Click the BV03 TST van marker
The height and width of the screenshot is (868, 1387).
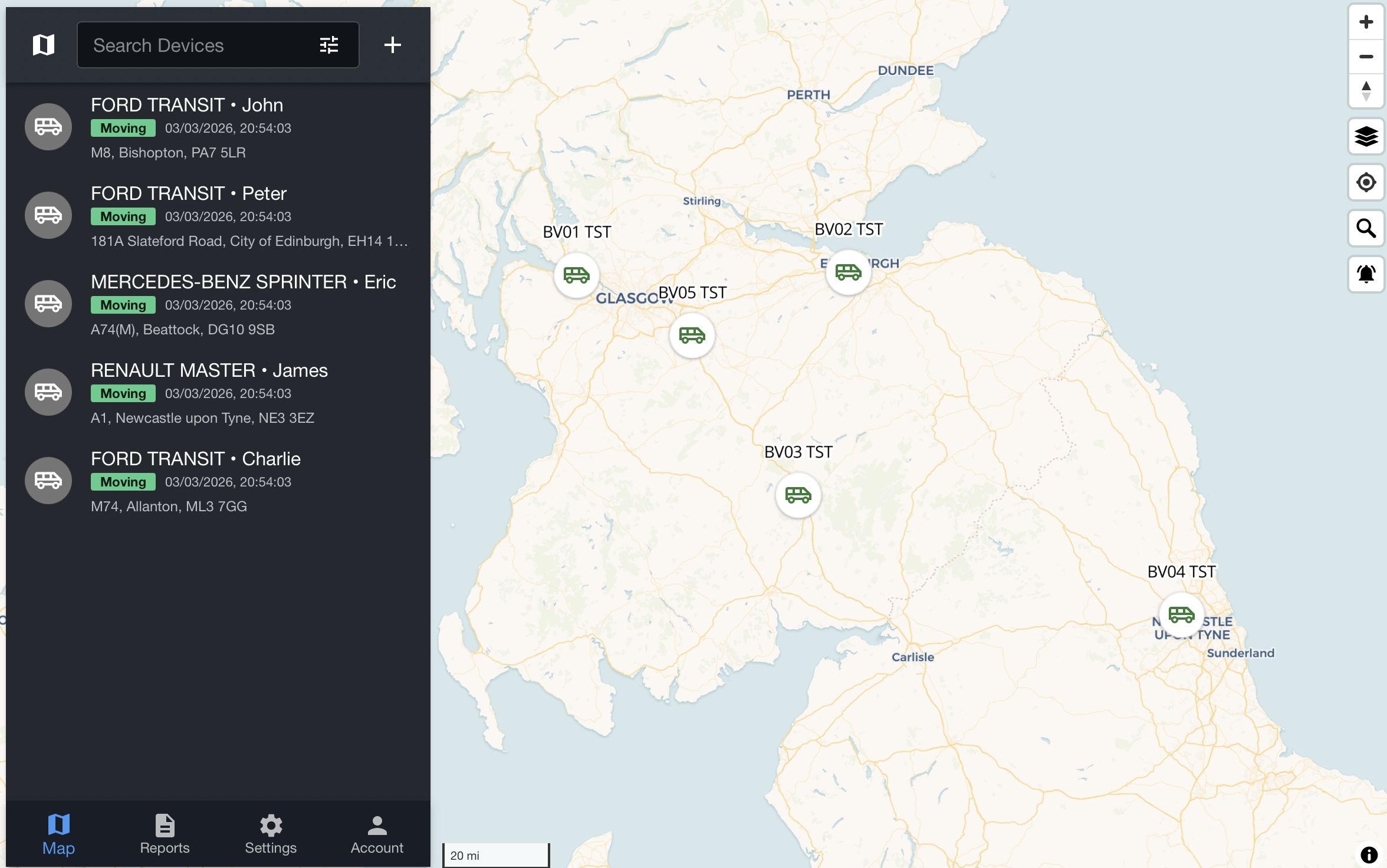tap(798, 495)
